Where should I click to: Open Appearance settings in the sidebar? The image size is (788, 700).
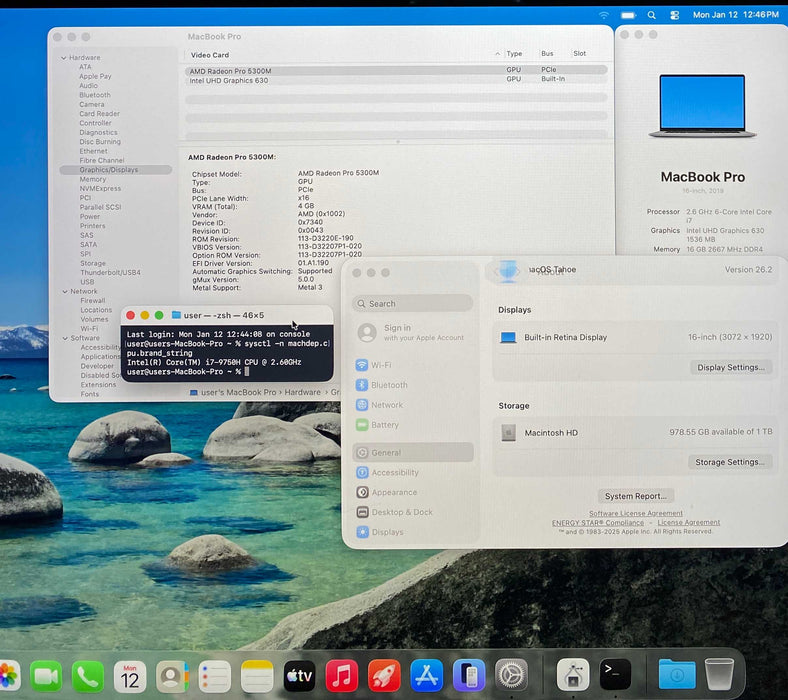pyautogui.click(x=386, y=492)
